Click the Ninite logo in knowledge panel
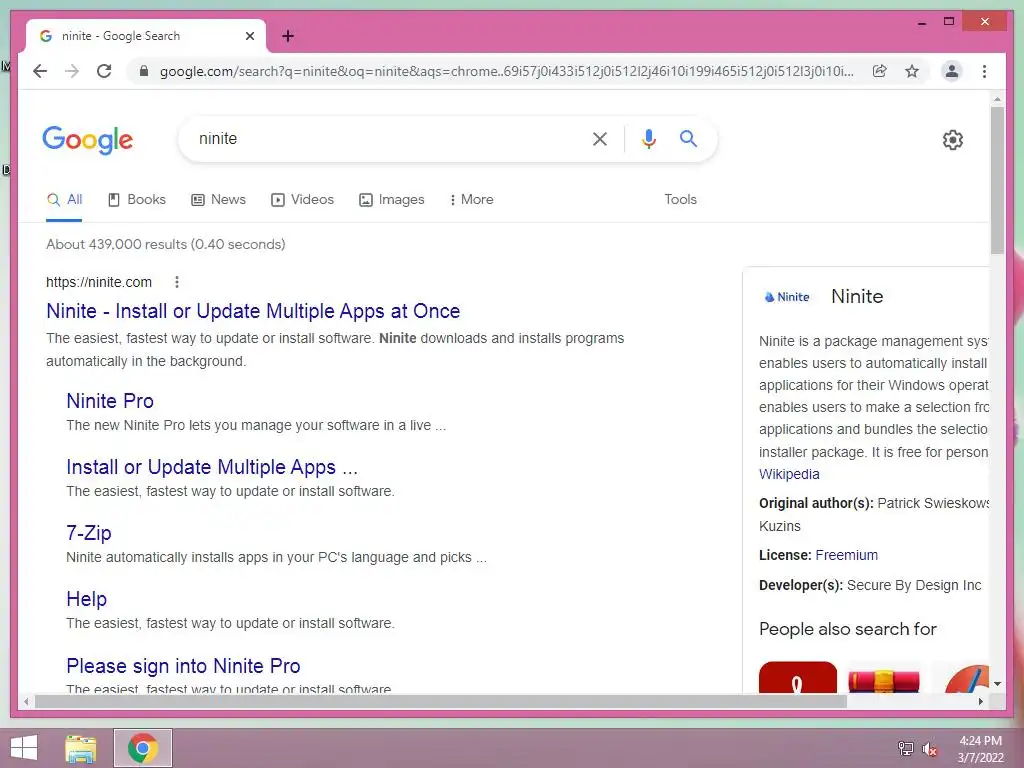The width and height of the screenshot is (1024, 768). (x=787, y=297)
